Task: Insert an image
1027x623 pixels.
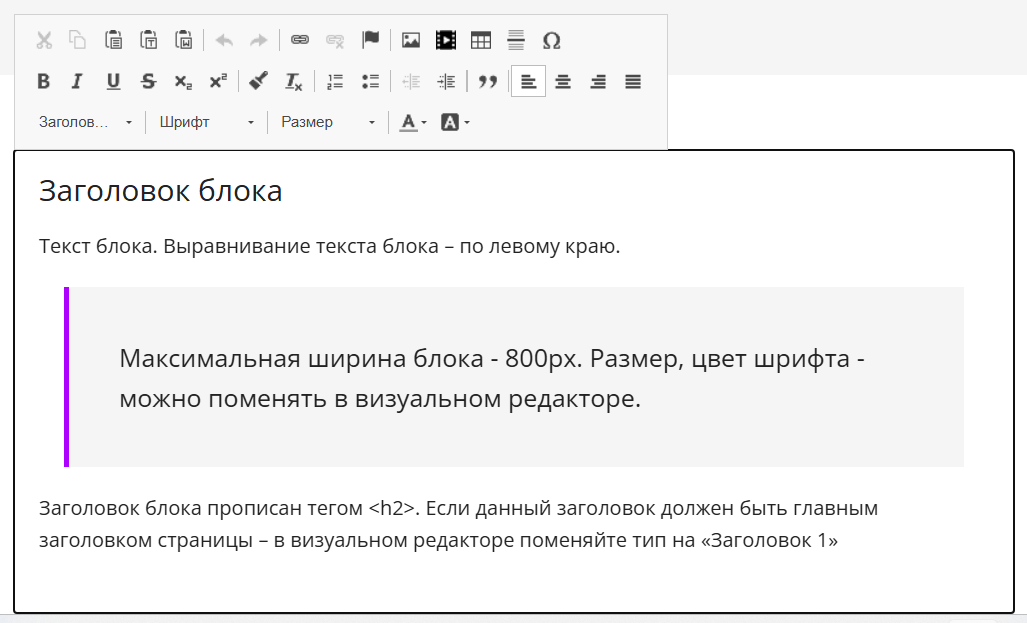Action: tap(411, 41)
